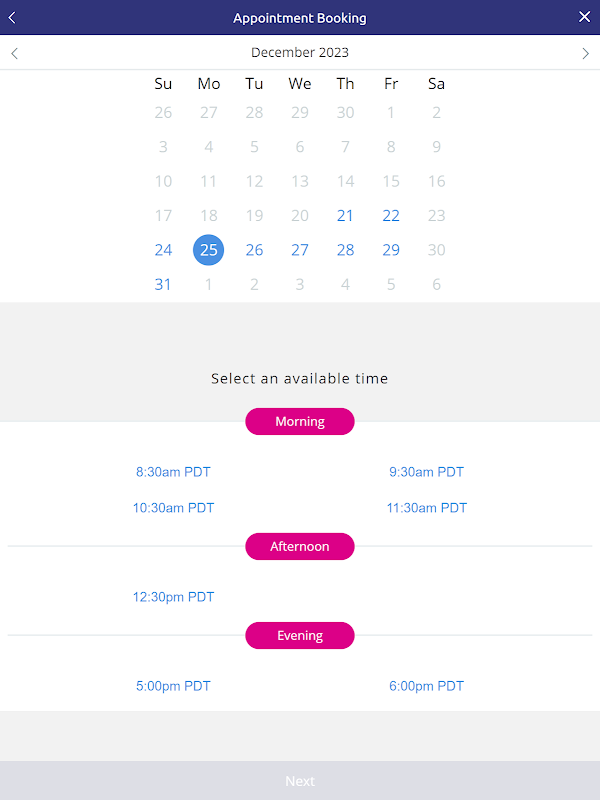Choose the 5:00pm PDT evening slot
This screenshot has height=800, width=600.
[x=173, y=686]
